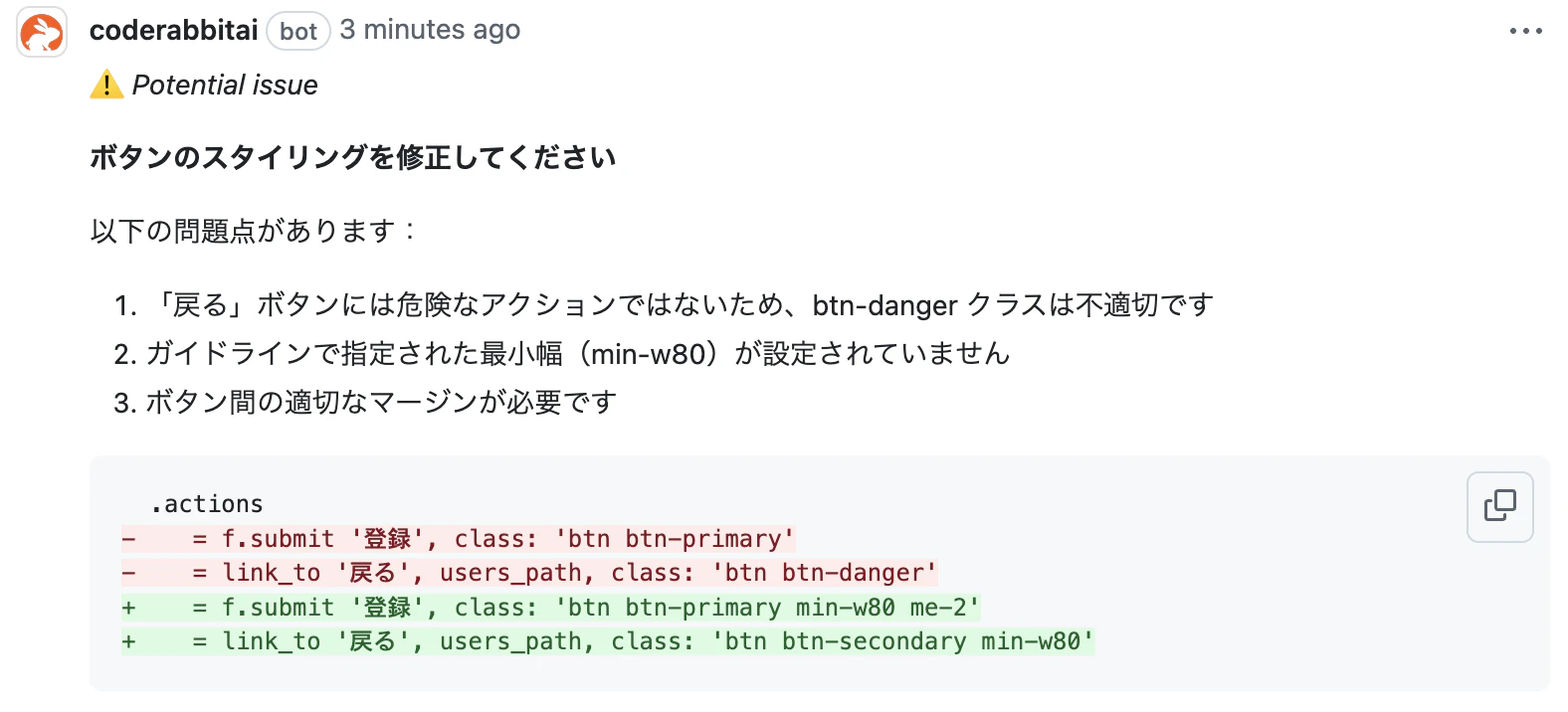The height and width of the screenshot is (712, 1568).
Task: Click the orange CodeRabbit profile picture
Action: [40, 31]
